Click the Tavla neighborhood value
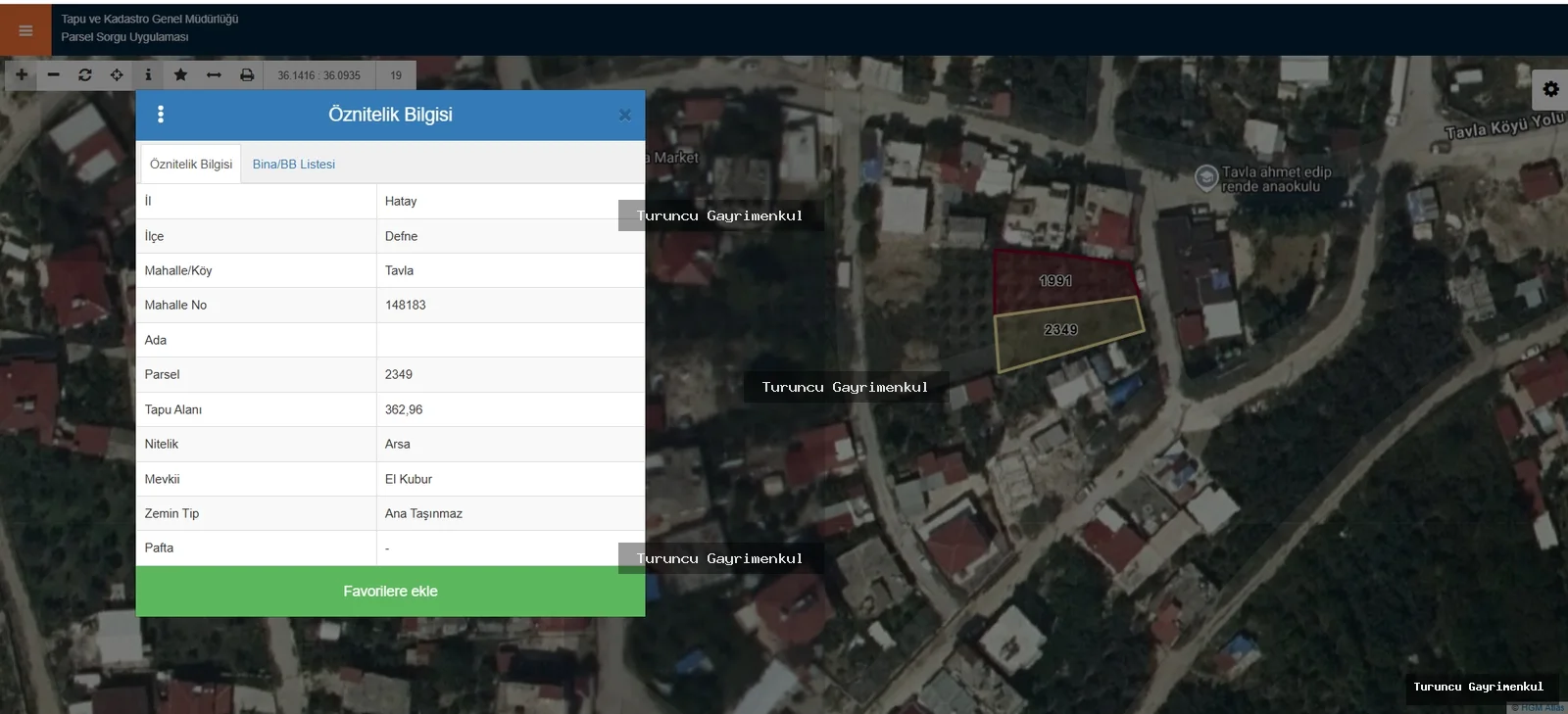1568x714 pixels. point(399,270)
